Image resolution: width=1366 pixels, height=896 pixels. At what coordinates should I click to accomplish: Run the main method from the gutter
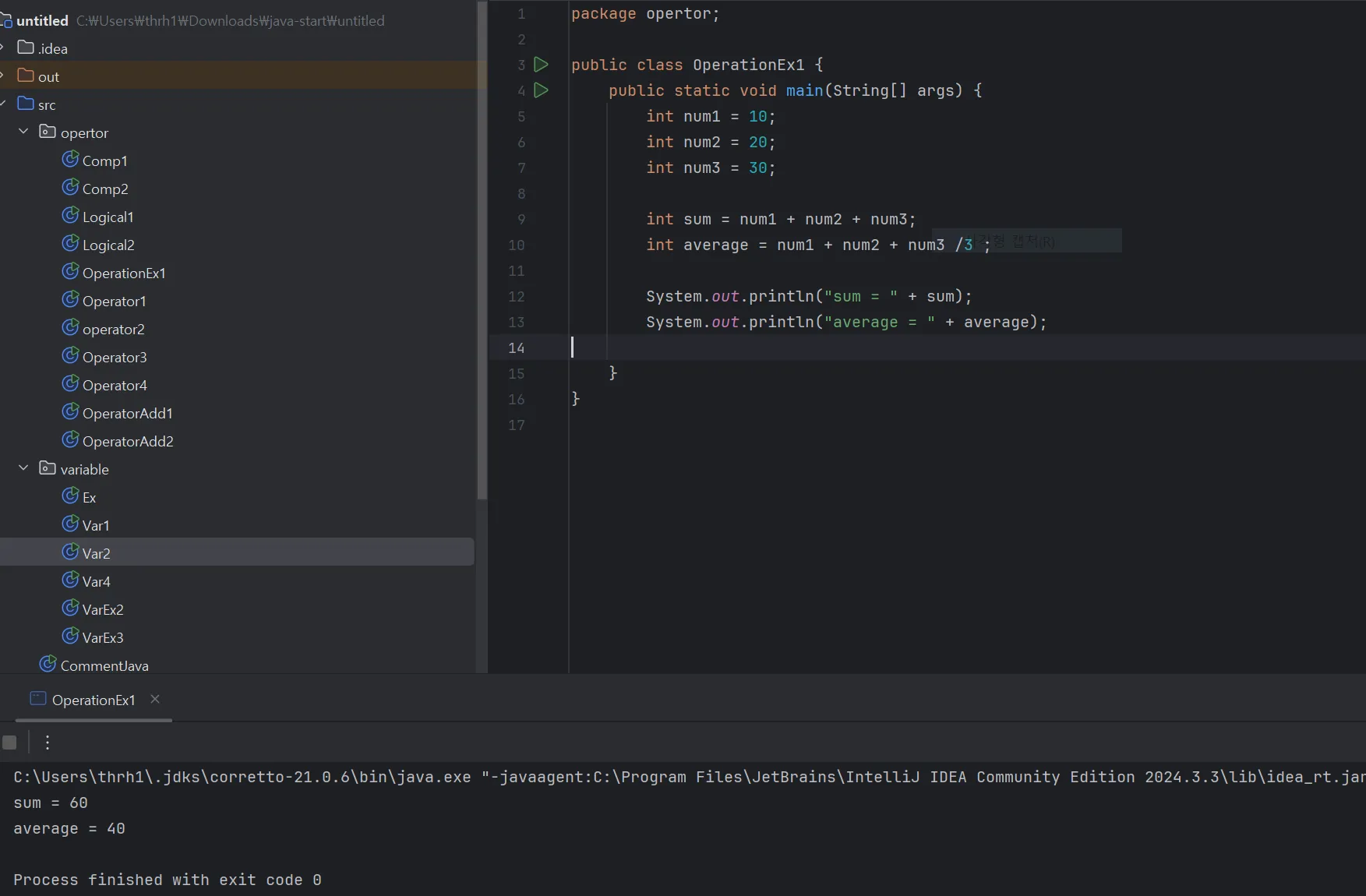point(541,90)
